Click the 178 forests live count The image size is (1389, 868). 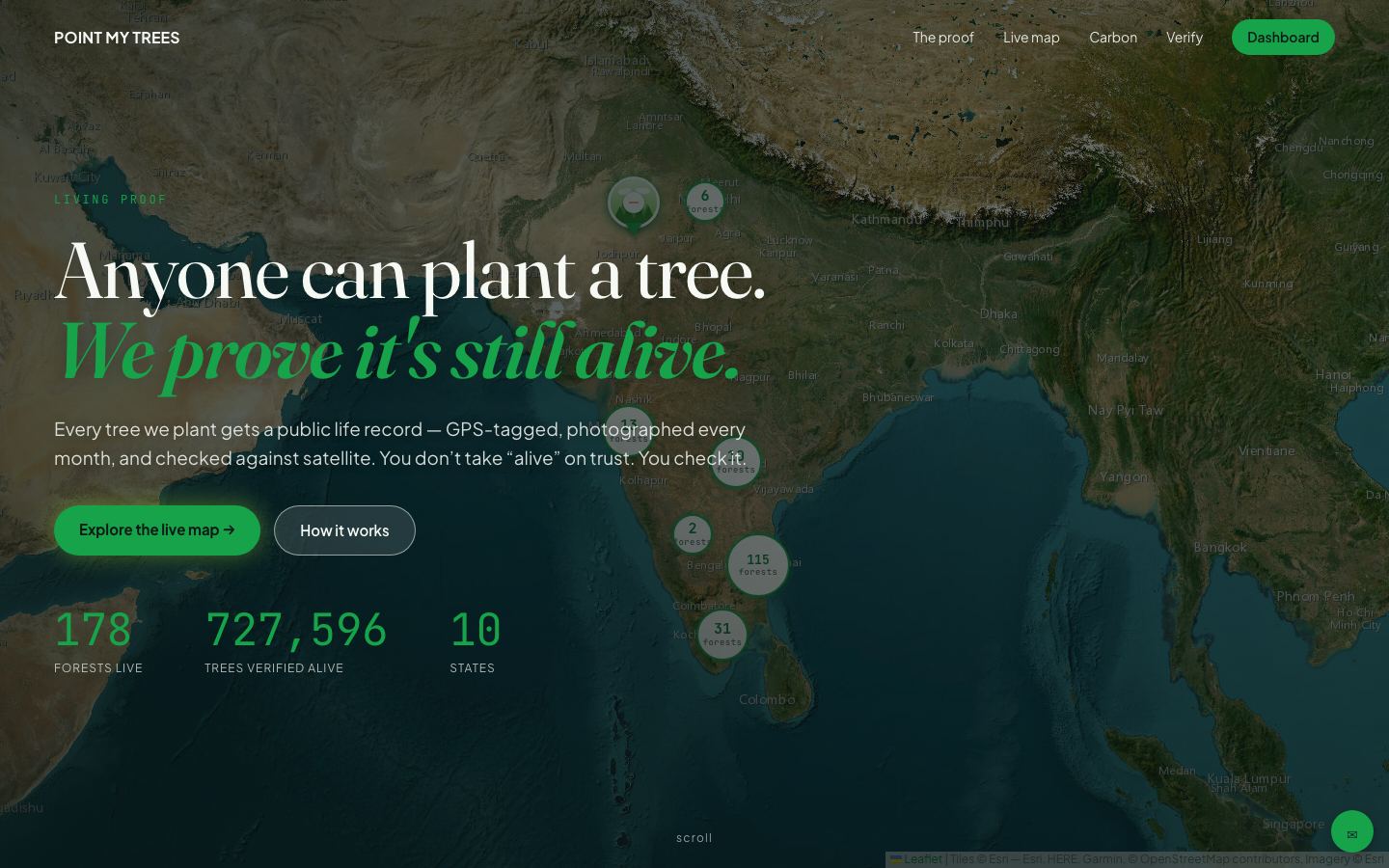click(x=93, y=630)
